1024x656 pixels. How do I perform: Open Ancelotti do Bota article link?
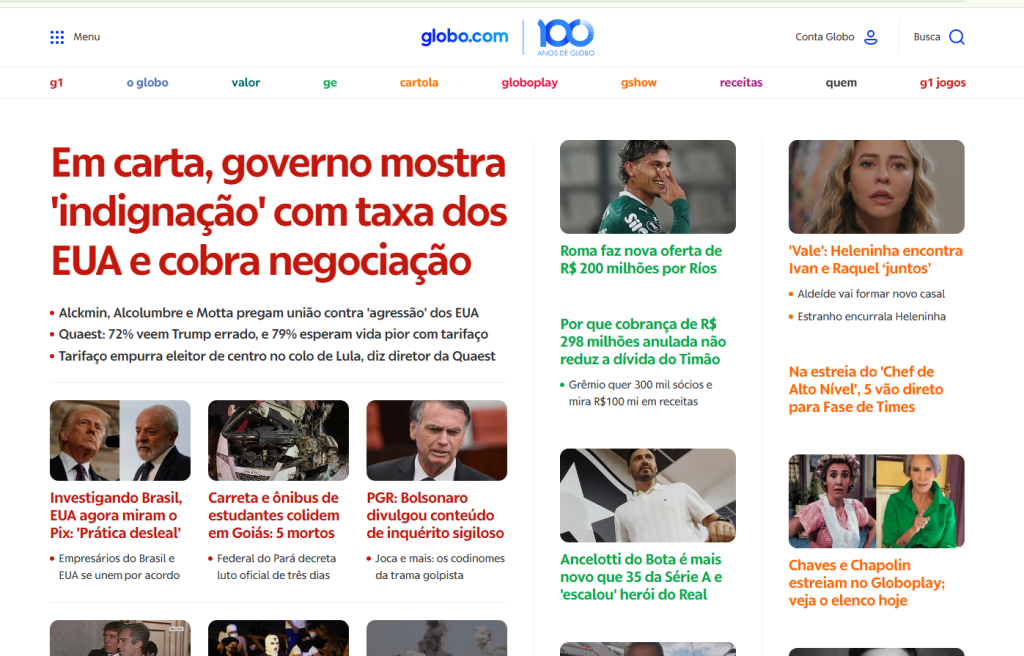pos(641,577)
